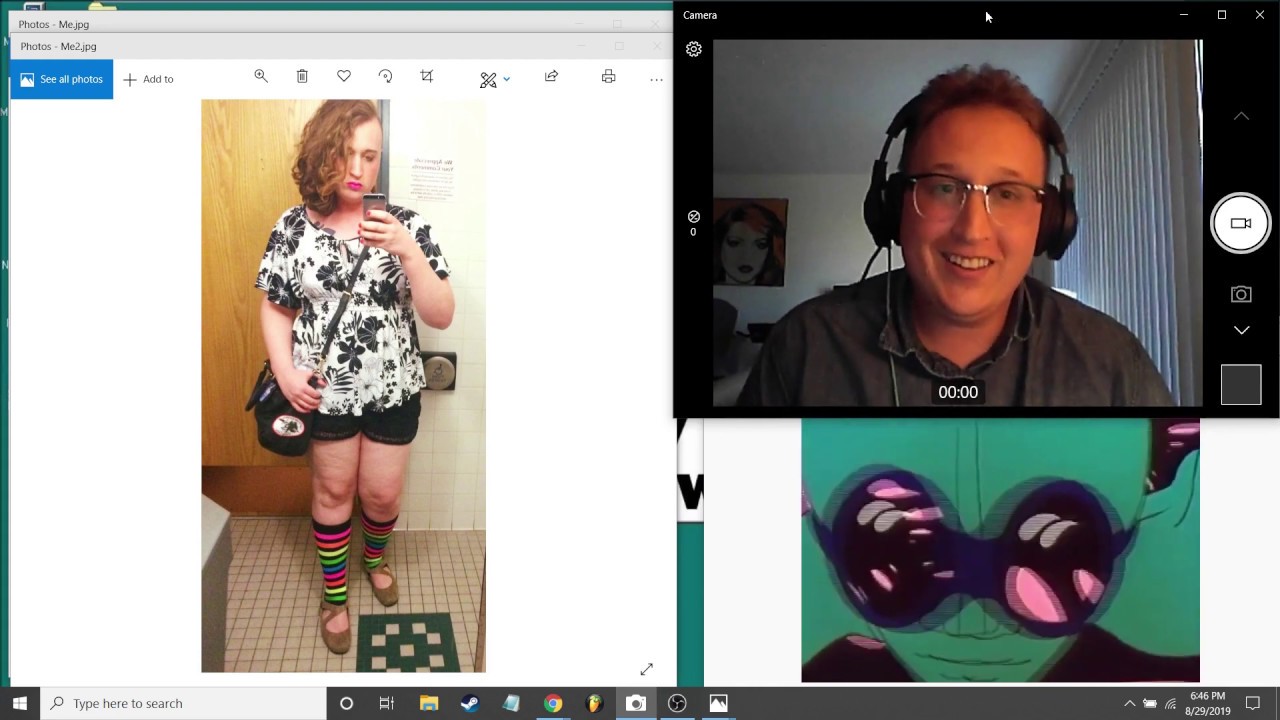The height and width of the screenshot is (720, 1280).
Task: Open the crop tool in Photos
Action: tap(427, 77)
